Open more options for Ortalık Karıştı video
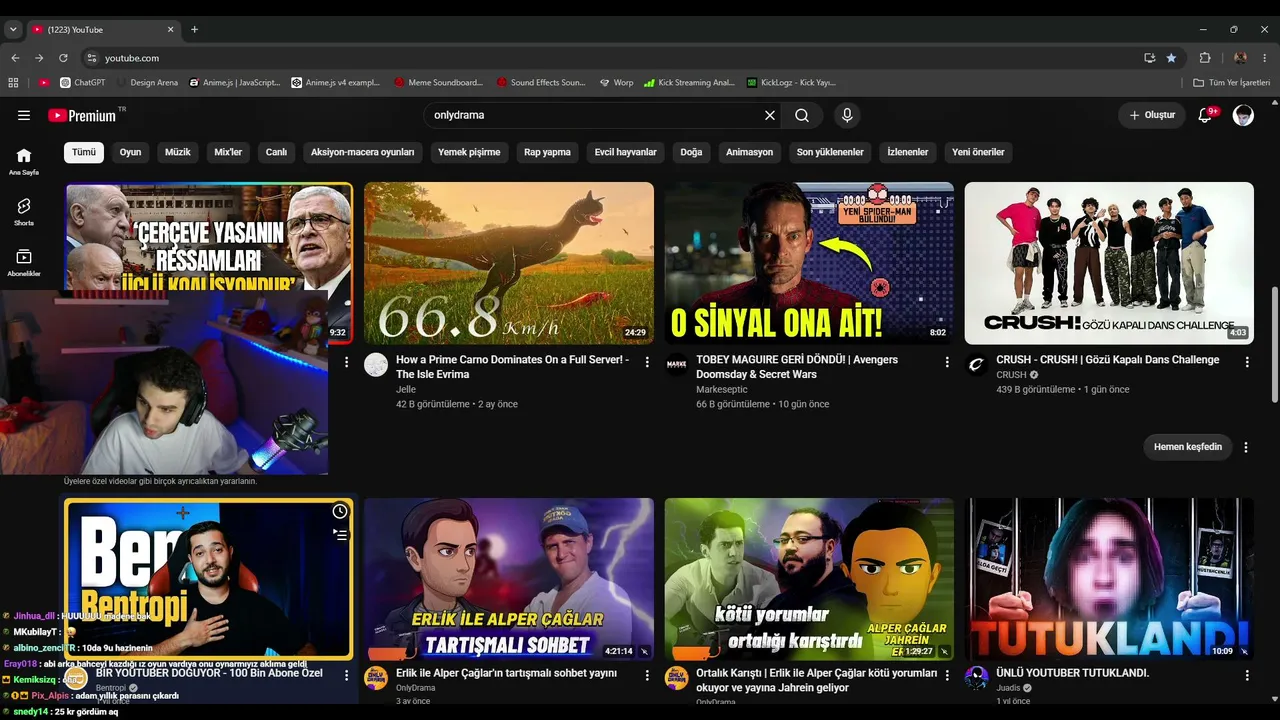This screenshot has width=1280, height=720. click(x=947, y=676)
